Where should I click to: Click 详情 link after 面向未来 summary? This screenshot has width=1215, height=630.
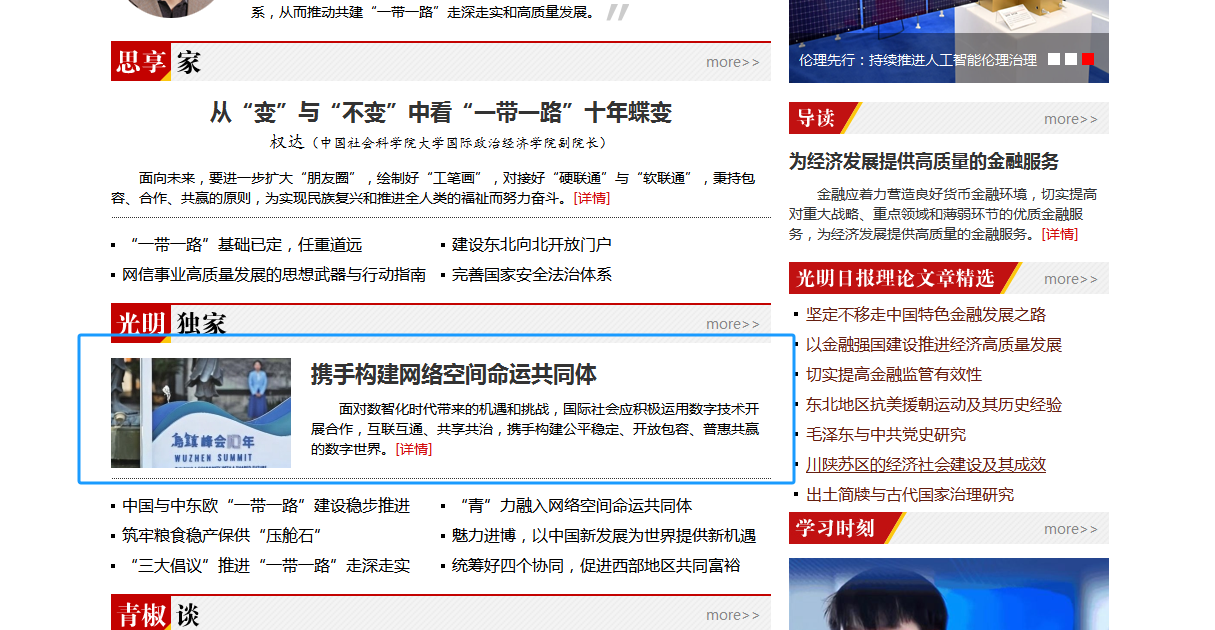pos(591,198)
